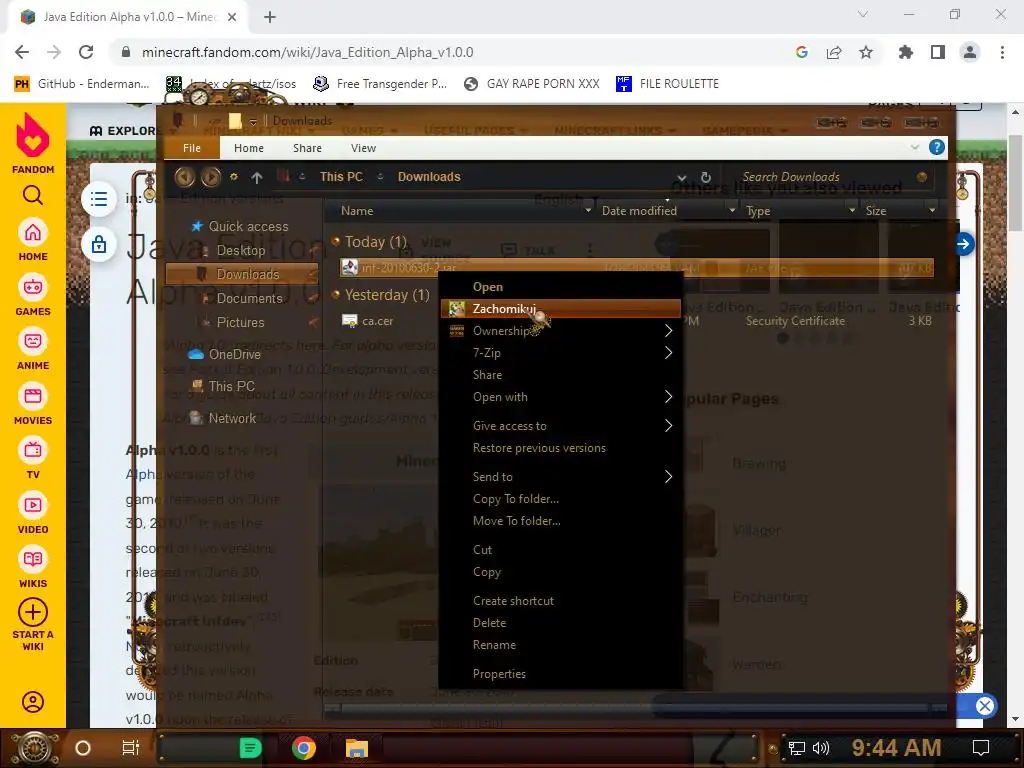Screen dimensions: 1024x768
Task: Choose Delete in the context menu
Action: click(561, 623)
